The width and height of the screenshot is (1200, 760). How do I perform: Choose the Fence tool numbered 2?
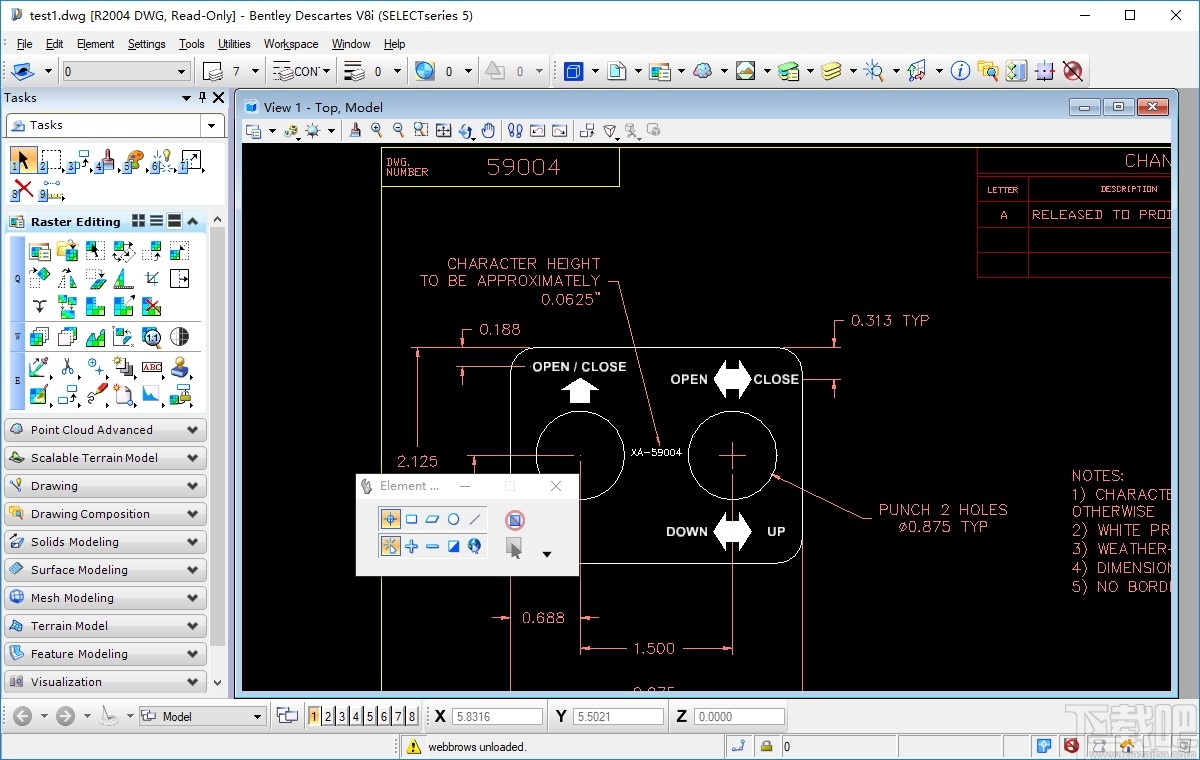[51, 160]
